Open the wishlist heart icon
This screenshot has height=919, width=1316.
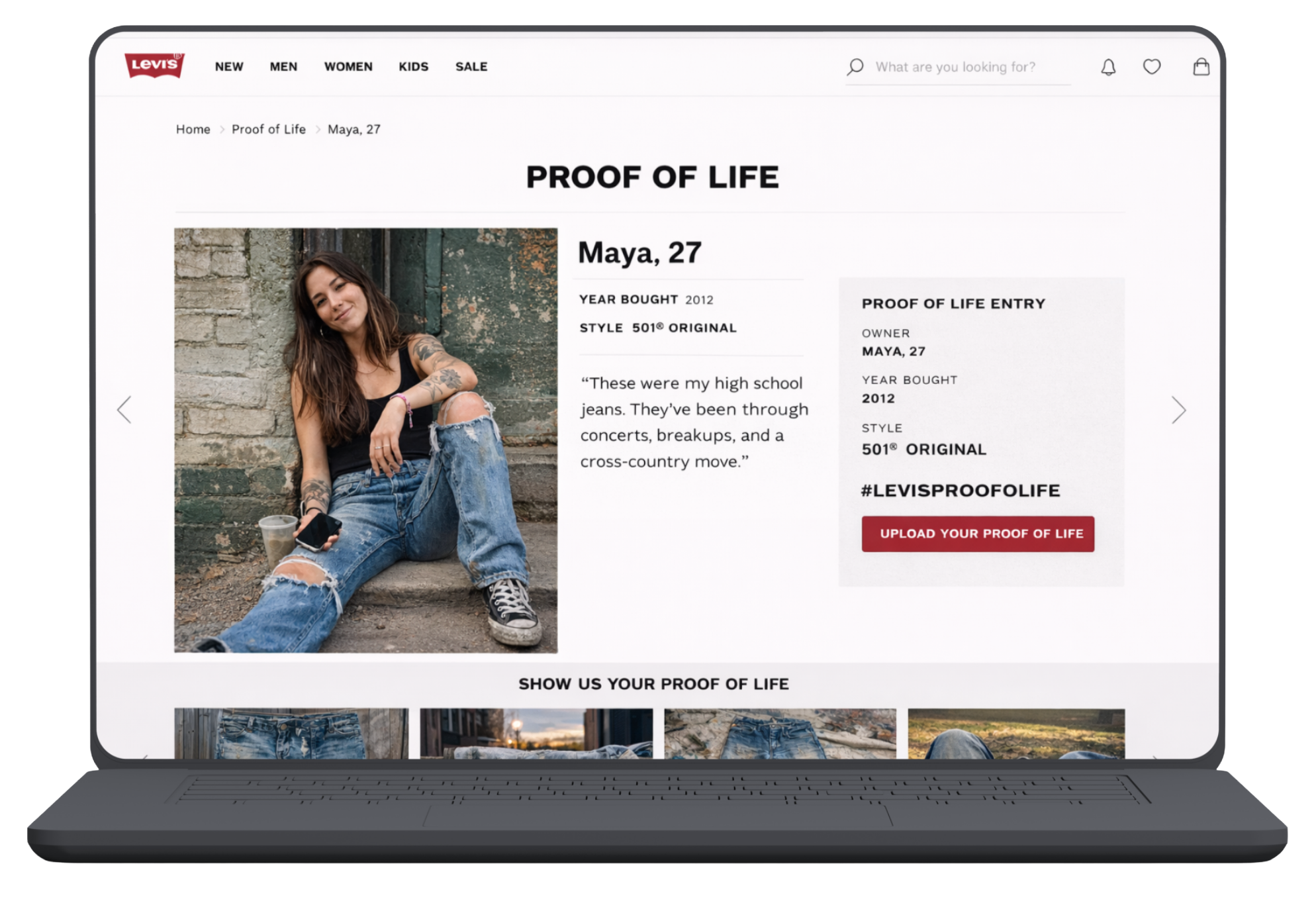click(1152, 66)
